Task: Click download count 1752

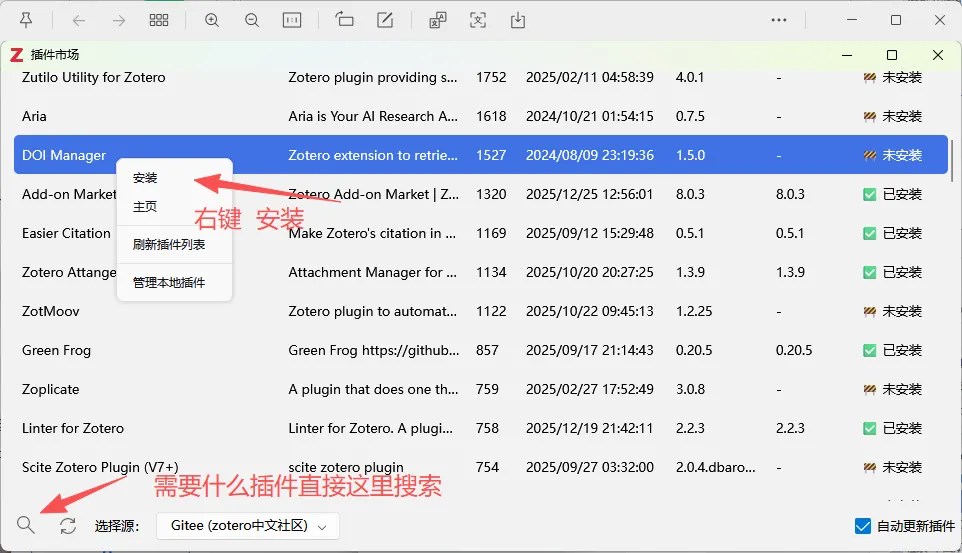Action: [491, 77]
